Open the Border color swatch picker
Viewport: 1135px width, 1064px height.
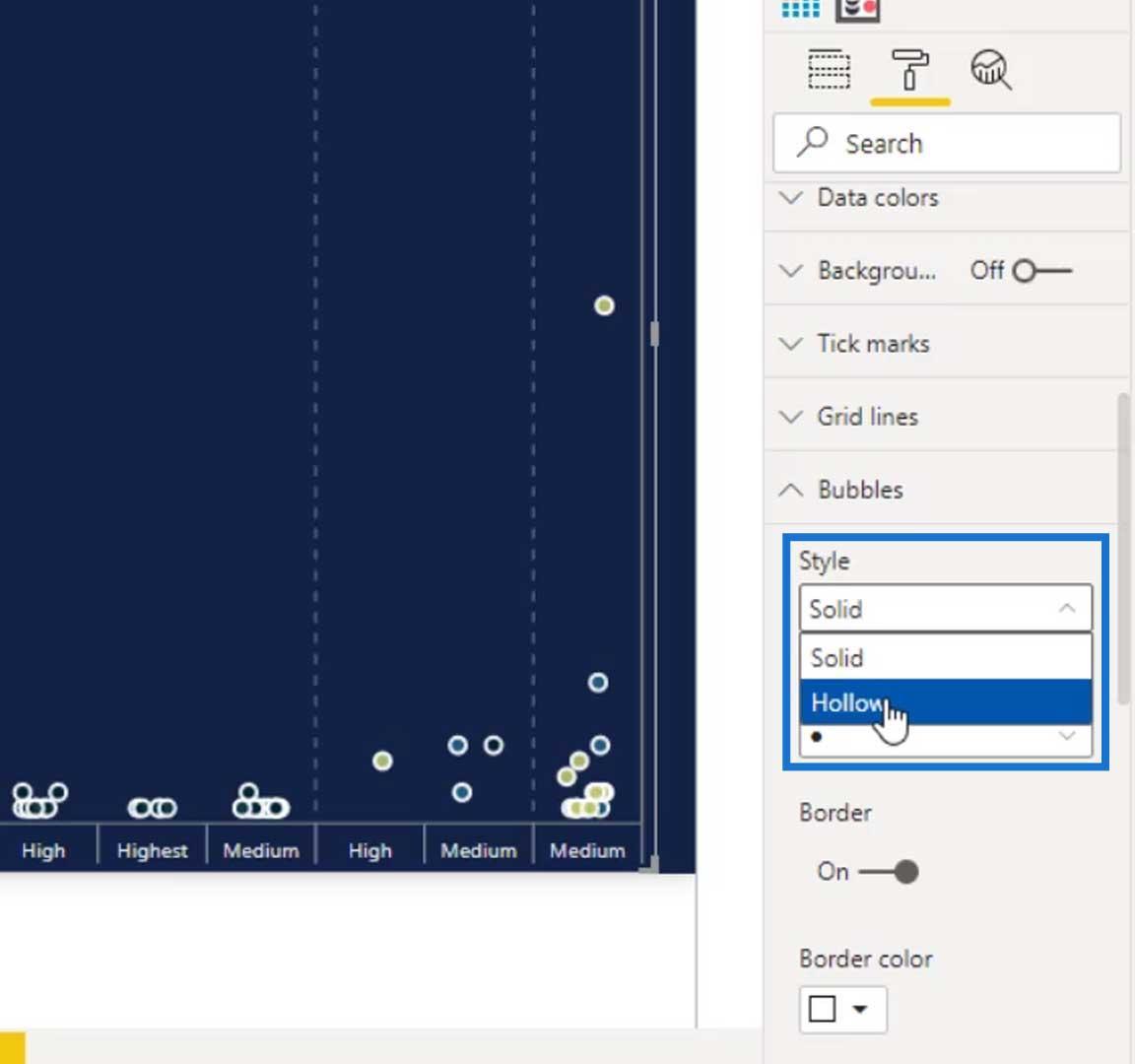(x=842, y=1009)
